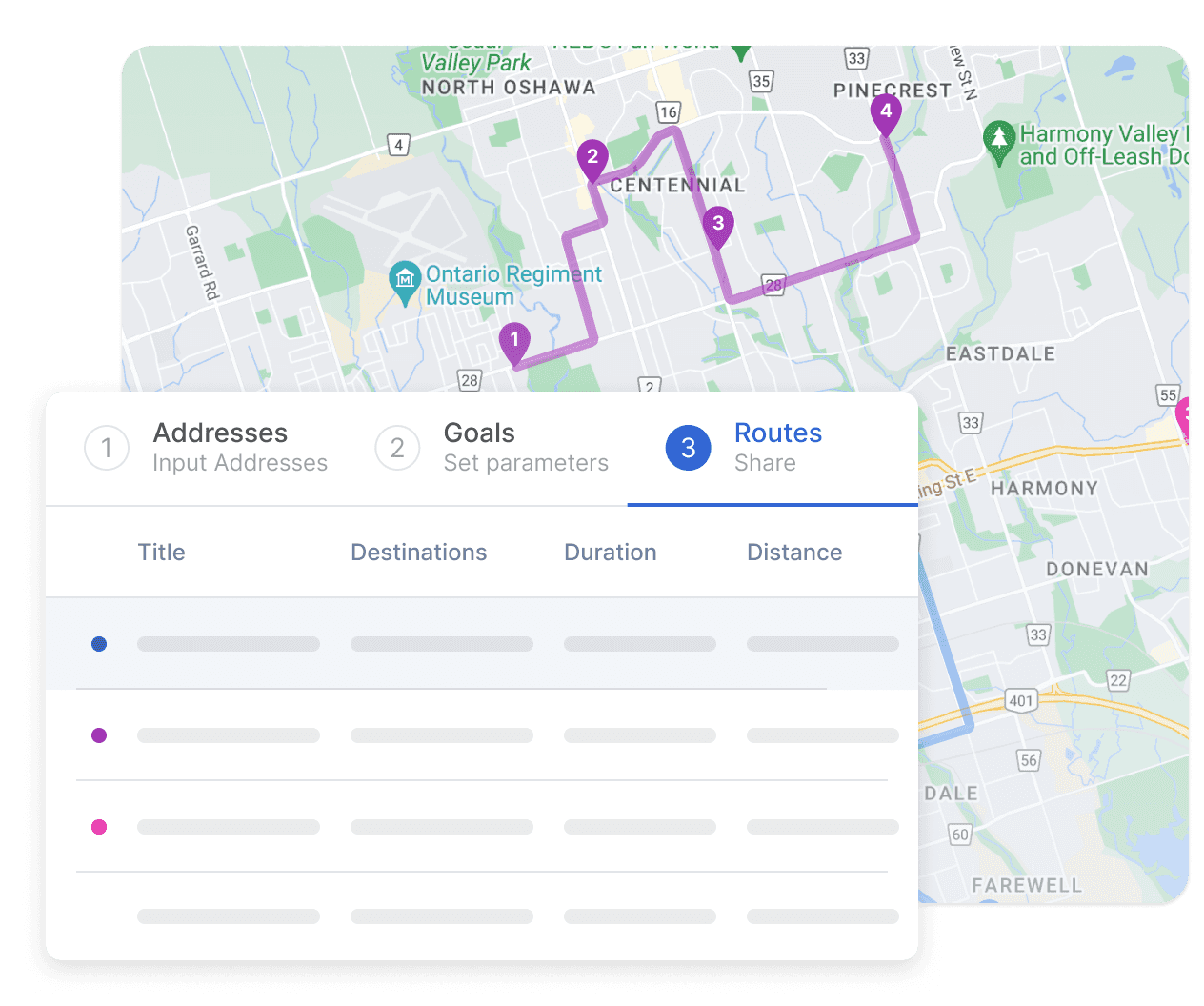Click purple map marker 3
Viewport: 1204px width, 1006px height.
point(718,221)
